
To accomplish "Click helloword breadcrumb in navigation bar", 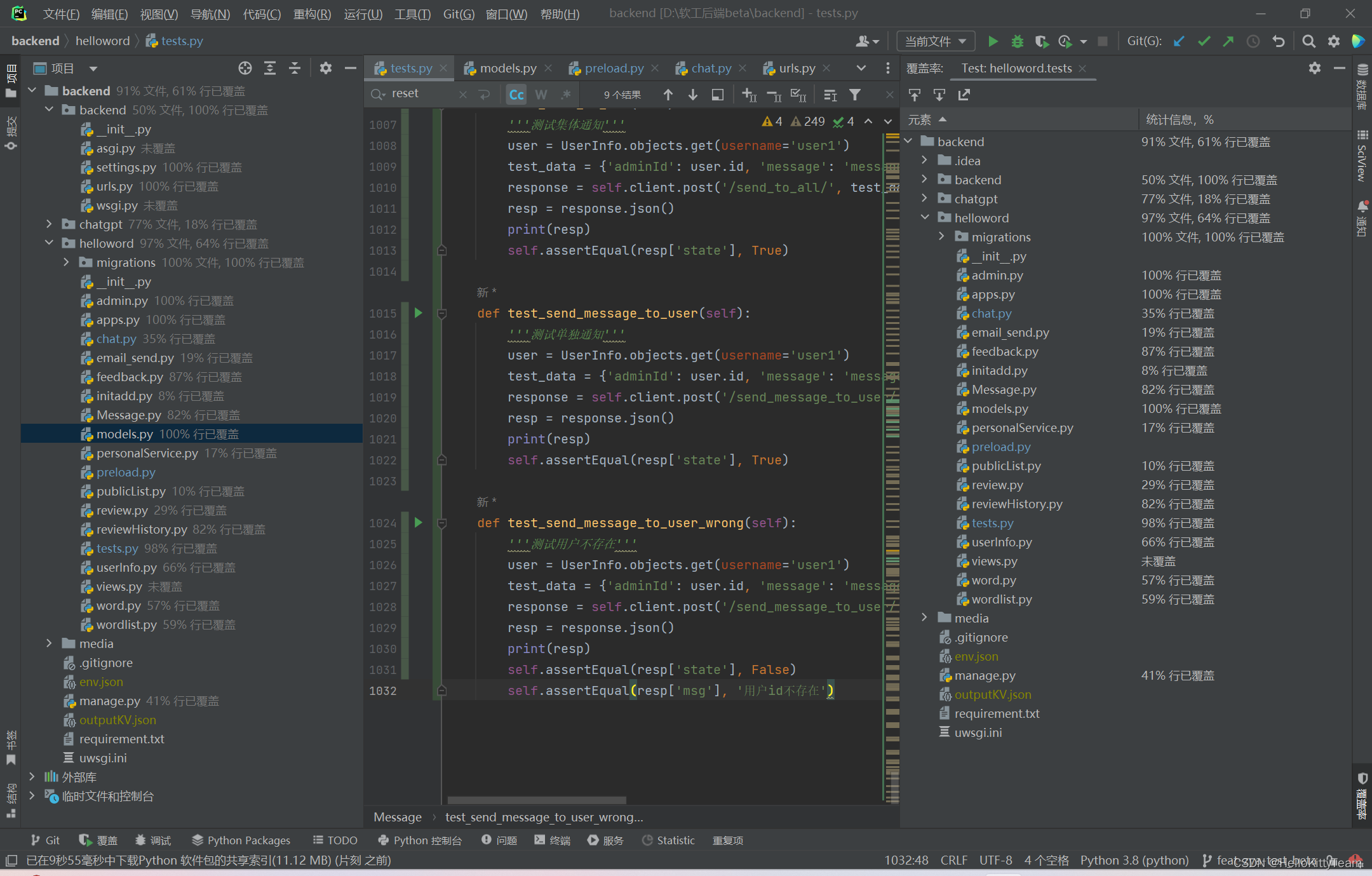I will pyautogui.click(x=102, y=41).
